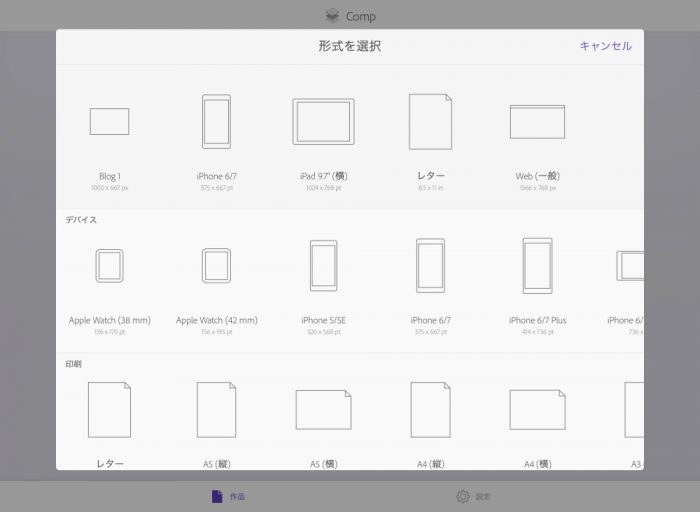Click the デバイス section heading
The width and height of the screenshot is (700, 512).
pos(81,220)
